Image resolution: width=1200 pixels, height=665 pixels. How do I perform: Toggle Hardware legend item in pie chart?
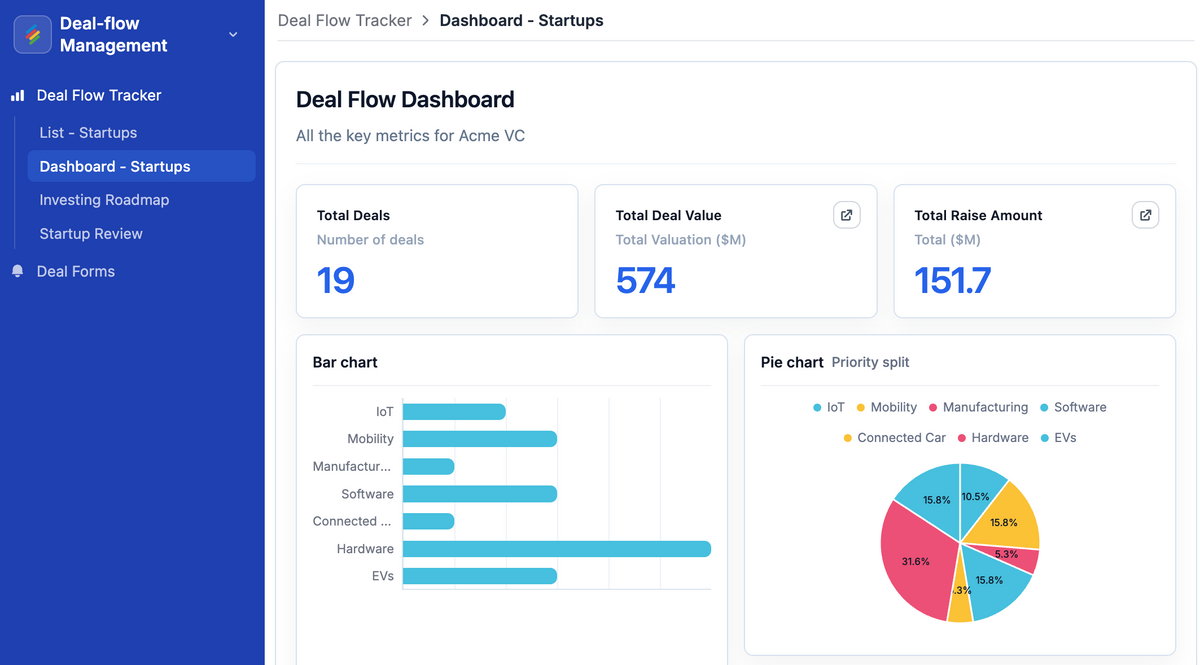(993, 438)
